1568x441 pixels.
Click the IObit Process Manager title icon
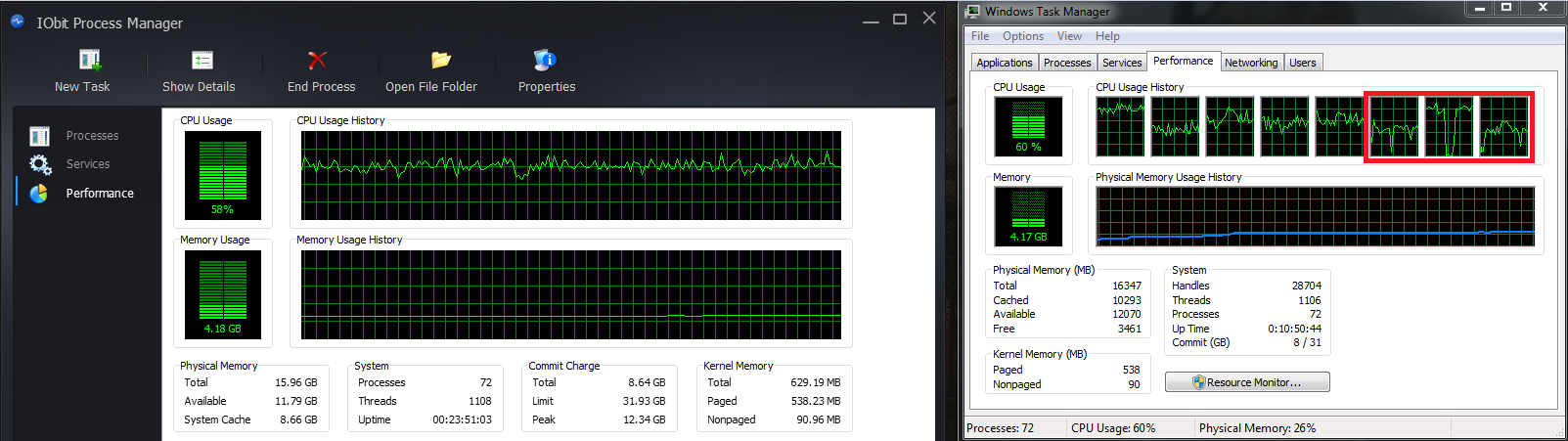click(18, 21)
